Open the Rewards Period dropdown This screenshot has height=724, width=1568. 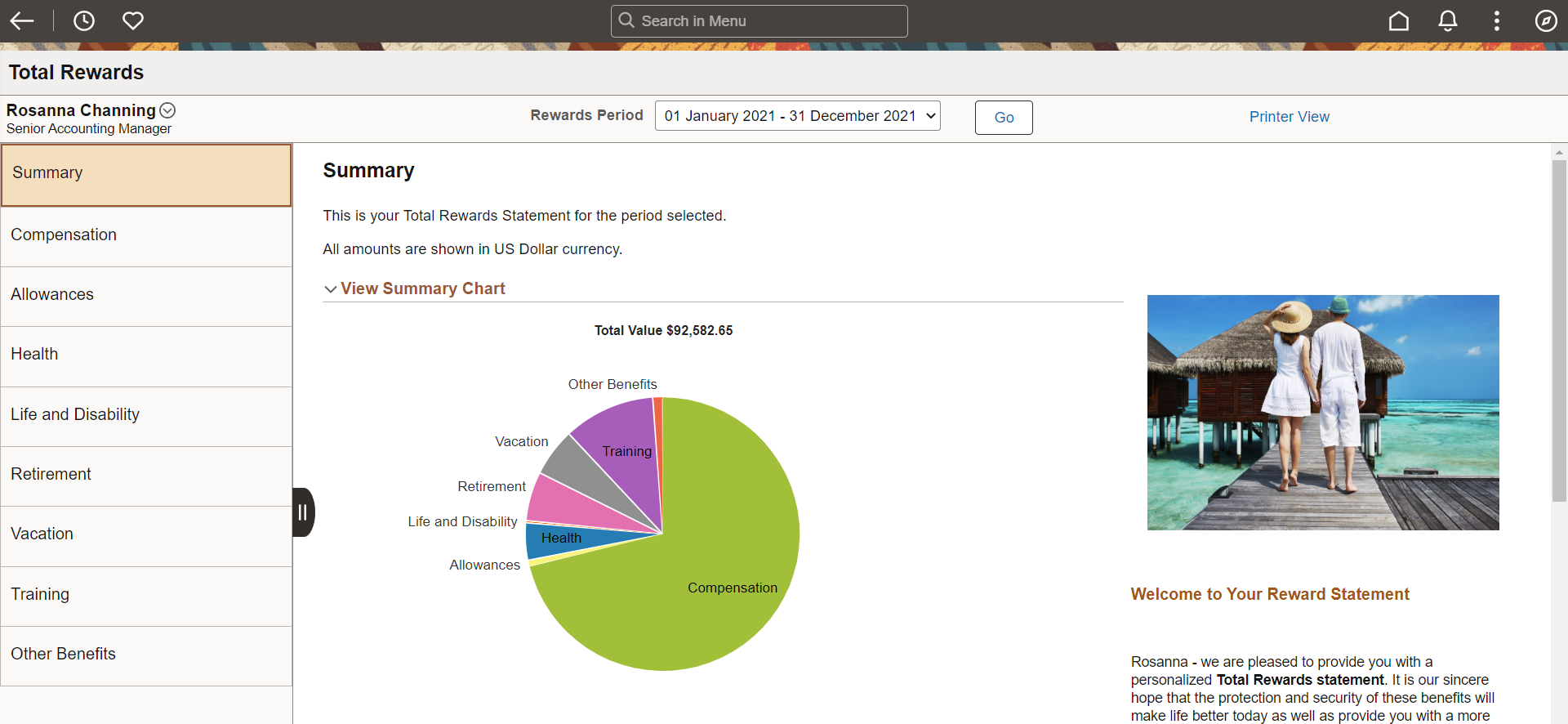(798, 116)
